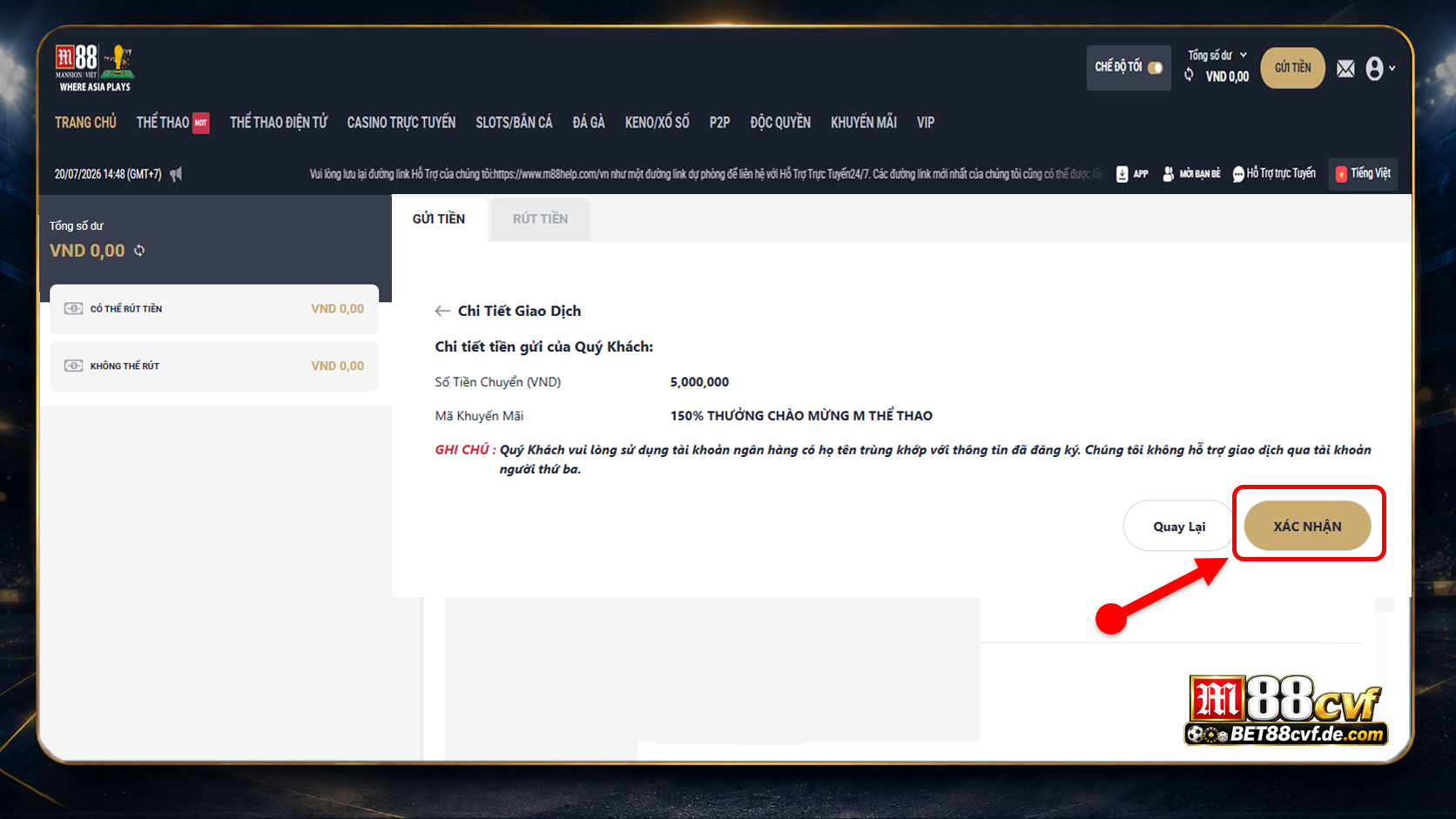This screenshot has width=1456, height=819.
Task: Open THỂ THAO ĐIỆN TỬ menu
Action: [279, 123]
